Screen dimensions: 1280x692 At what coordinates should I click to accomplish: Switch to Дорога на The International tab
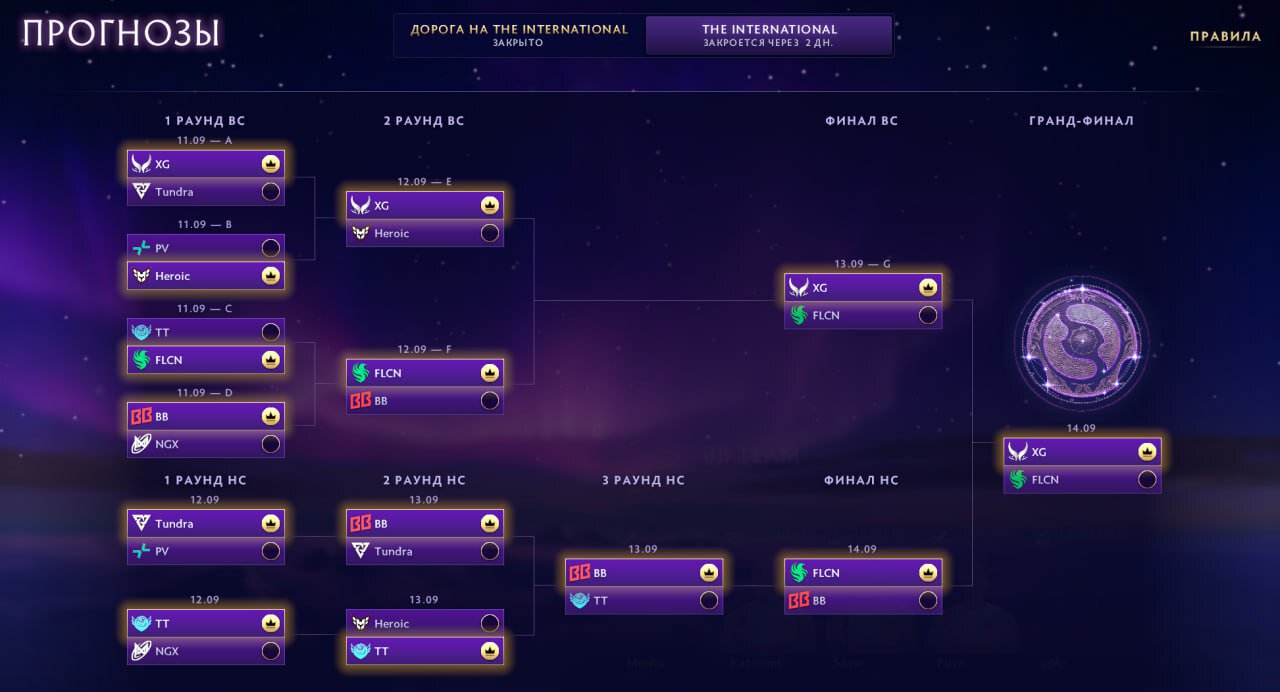[x=519, y=35]
